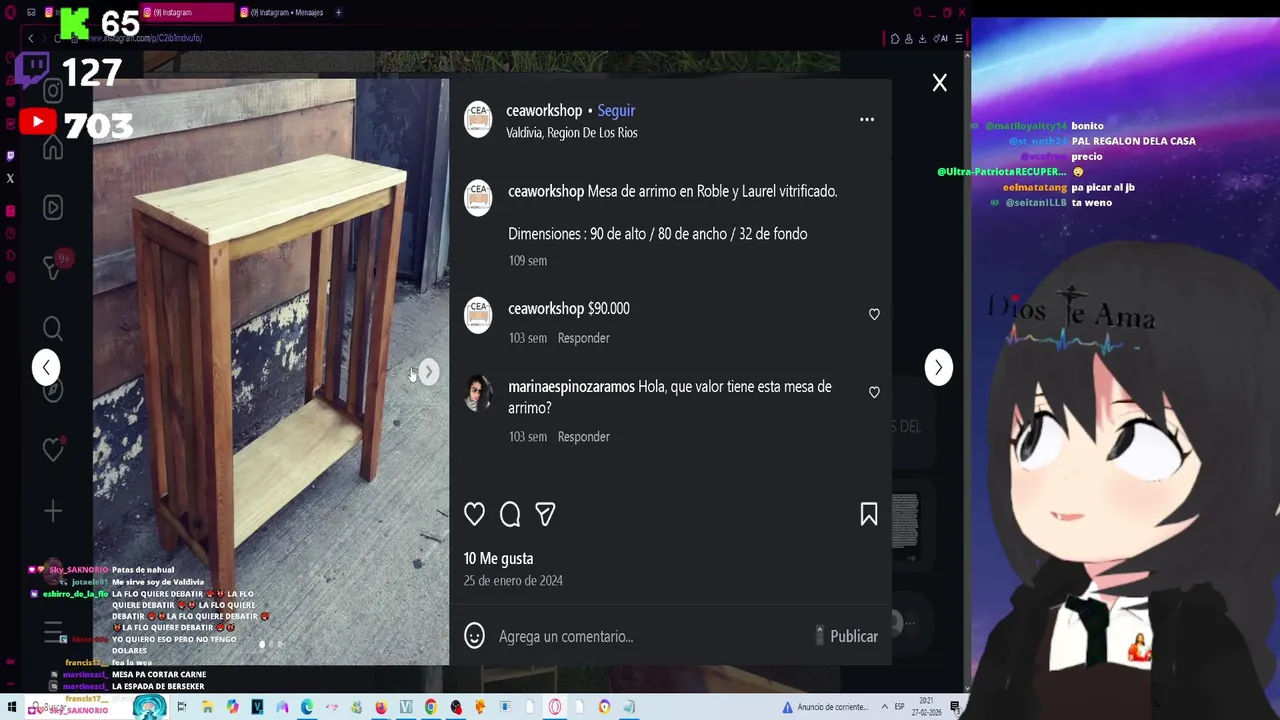This screenshot has width=1280, height=720.
Task: Open Opera from the taskbar
Action: [x=555, y=707]
